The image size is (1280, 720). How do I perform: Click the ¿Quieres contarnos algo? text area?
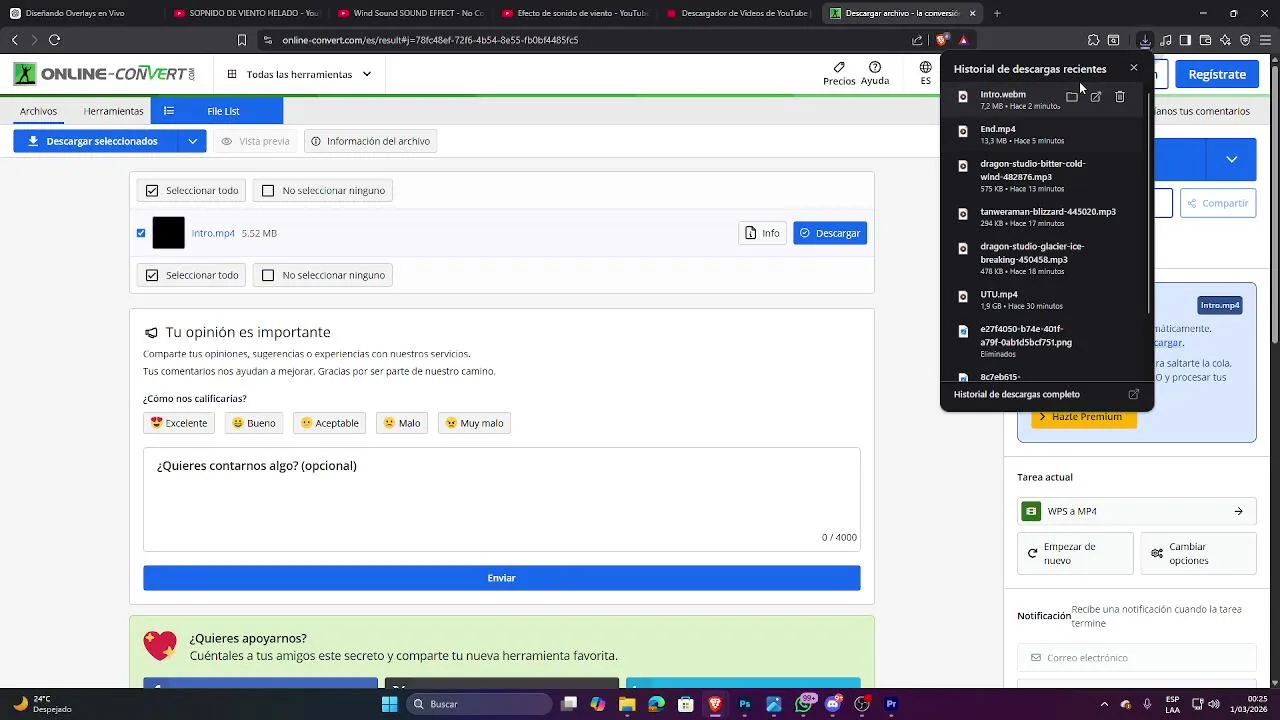501,499
